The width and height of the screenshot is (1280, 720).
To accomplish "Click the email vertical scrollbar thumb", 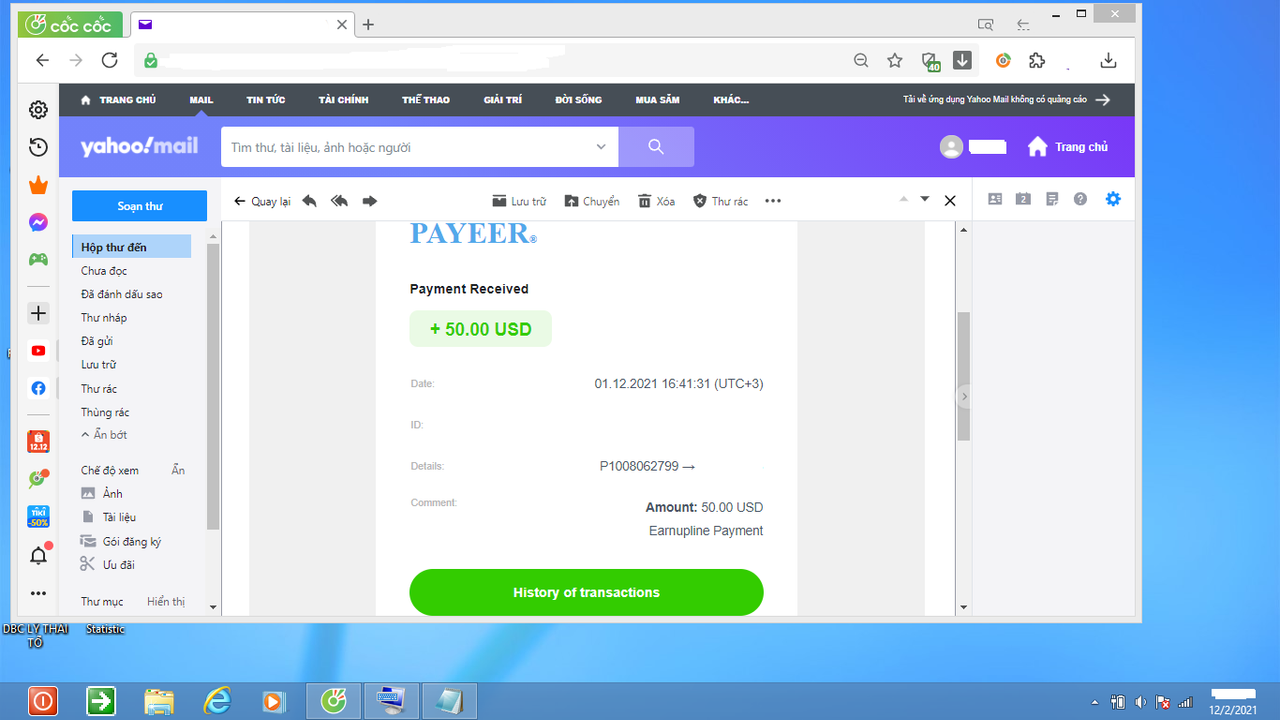I will (963, 375).
